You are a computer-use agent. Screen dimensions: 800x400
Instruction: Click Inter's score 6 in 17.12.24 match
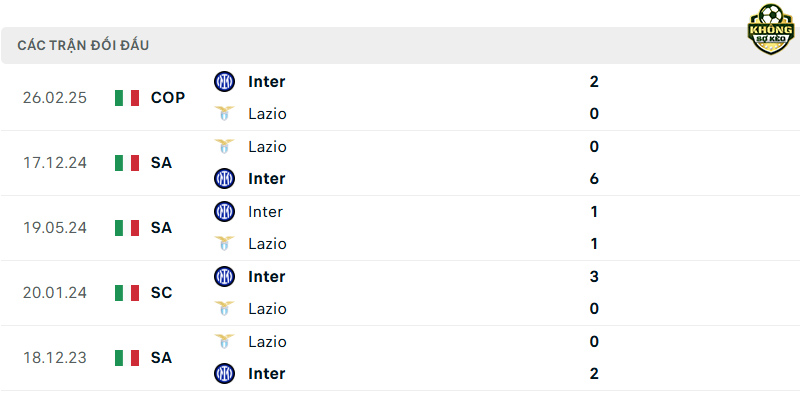click(x=594, y=179)
